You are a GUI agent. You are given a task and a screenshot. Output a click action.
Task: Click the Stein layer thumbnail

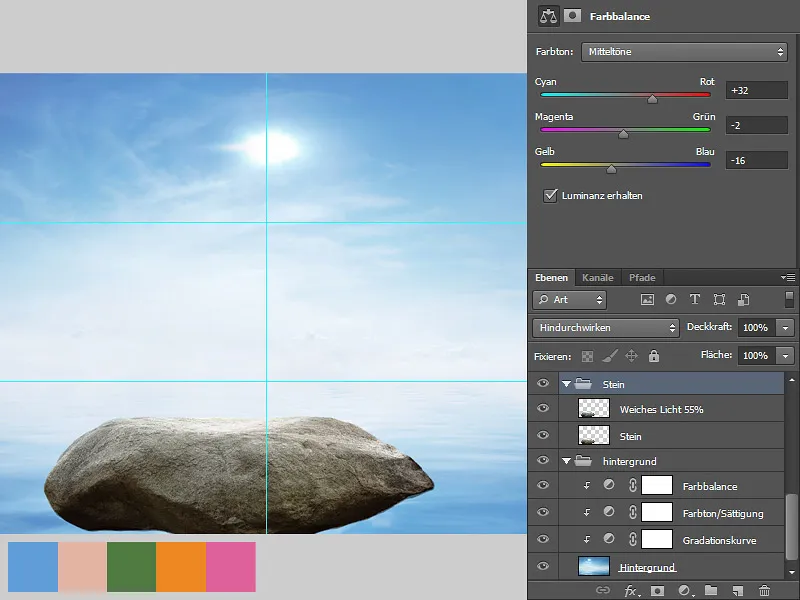(x=593, y=435)
